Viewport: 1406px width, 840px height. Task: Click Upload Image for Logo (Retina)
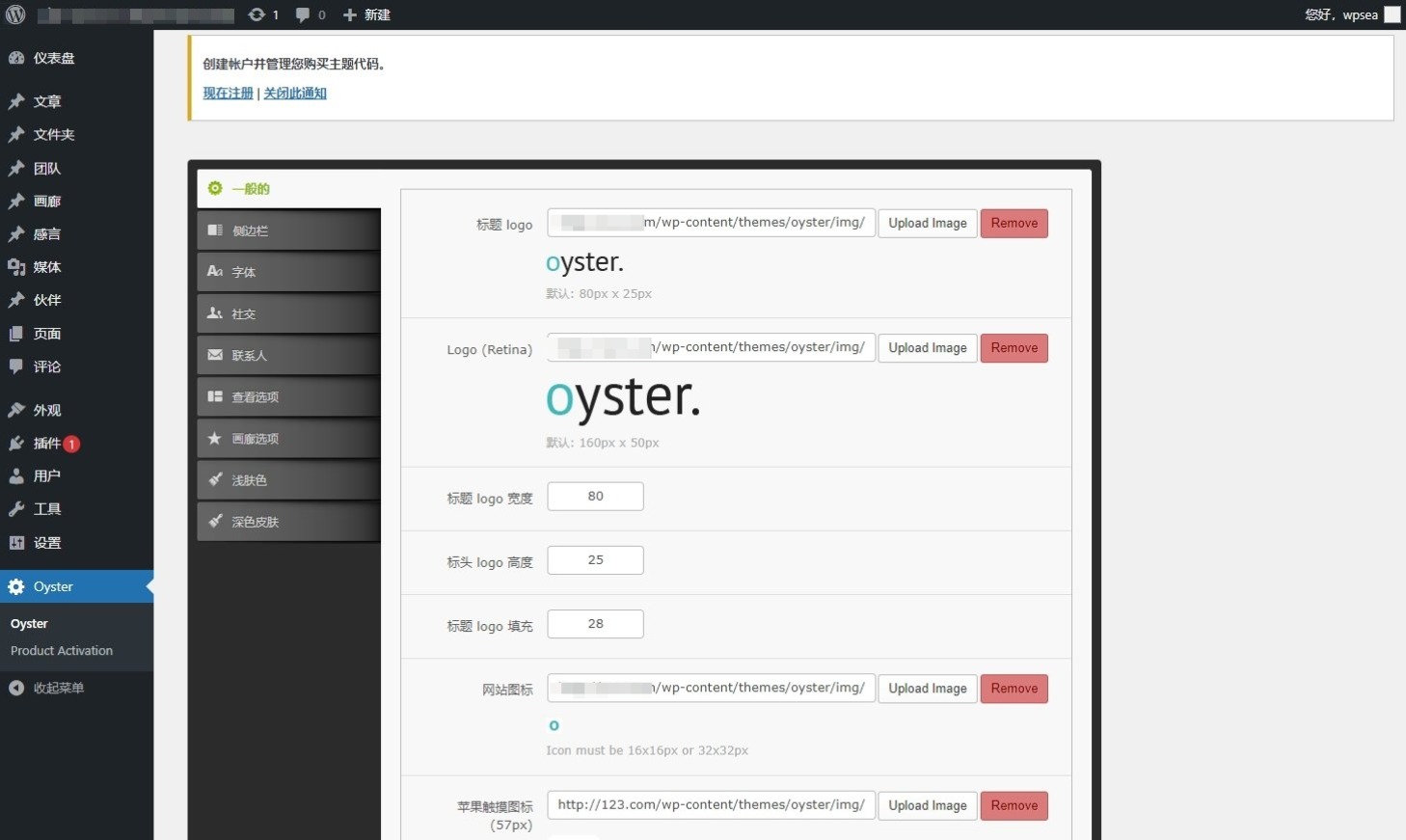928,348
